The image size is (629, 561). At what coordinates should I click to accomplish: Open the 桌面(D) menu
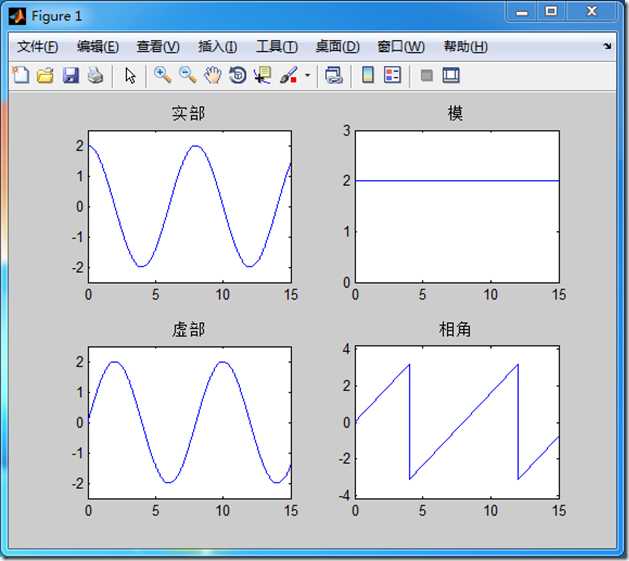click(x=337, y=47)
